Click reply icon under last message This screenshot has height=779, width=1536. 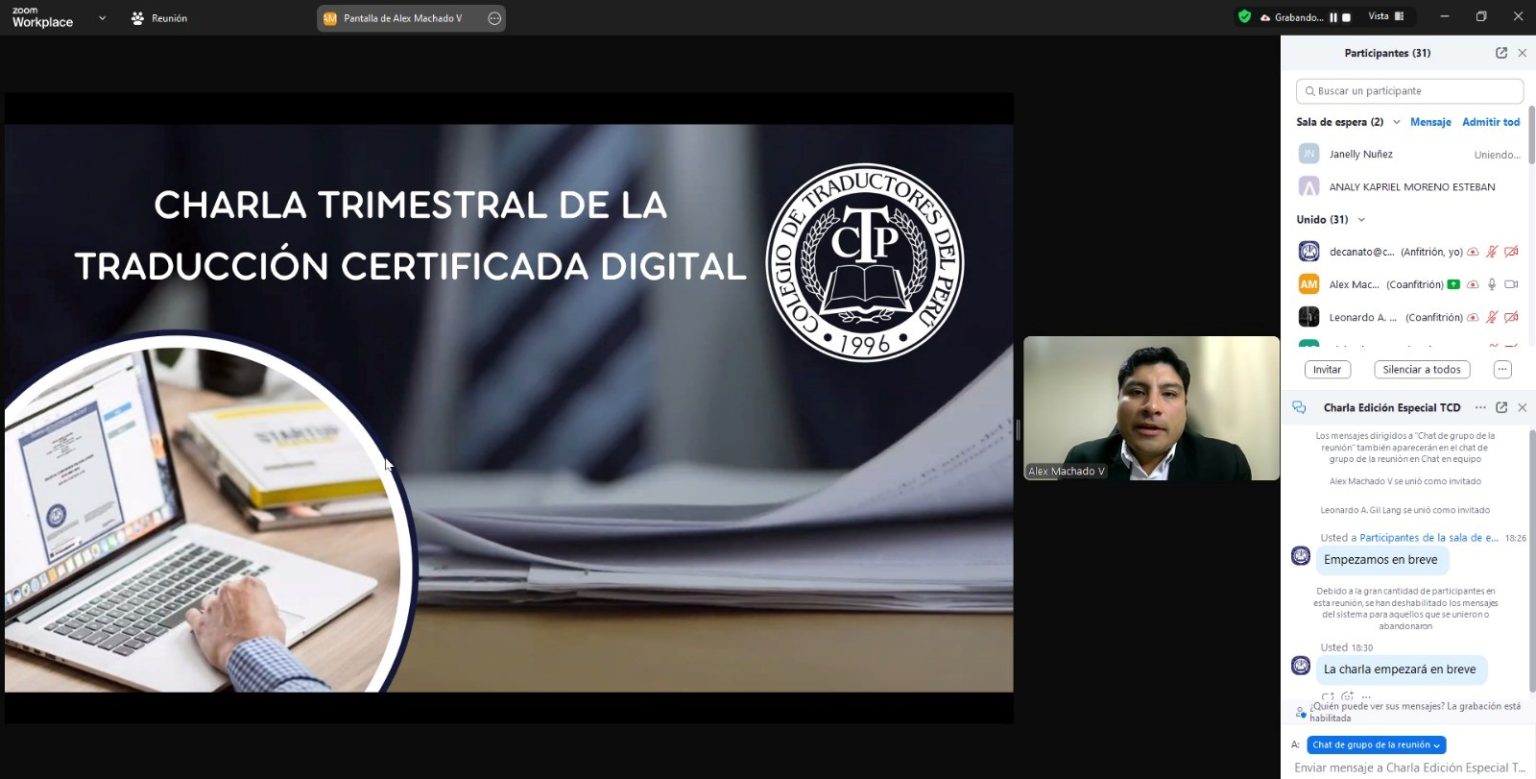[1328, 696]
